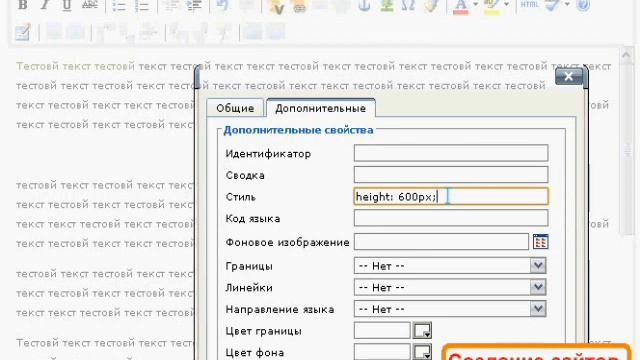
Task: Insert a bulleted list
Action: click(x=119, y=5)
